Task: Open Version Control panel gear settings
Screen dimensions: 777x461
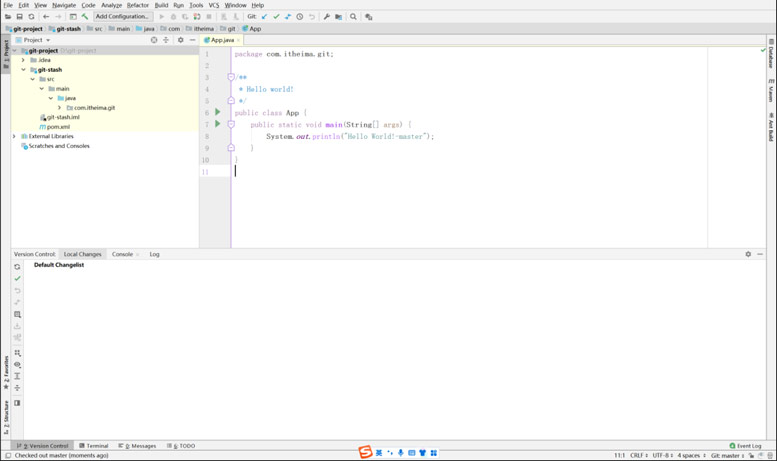Action: tap(748, 254)
